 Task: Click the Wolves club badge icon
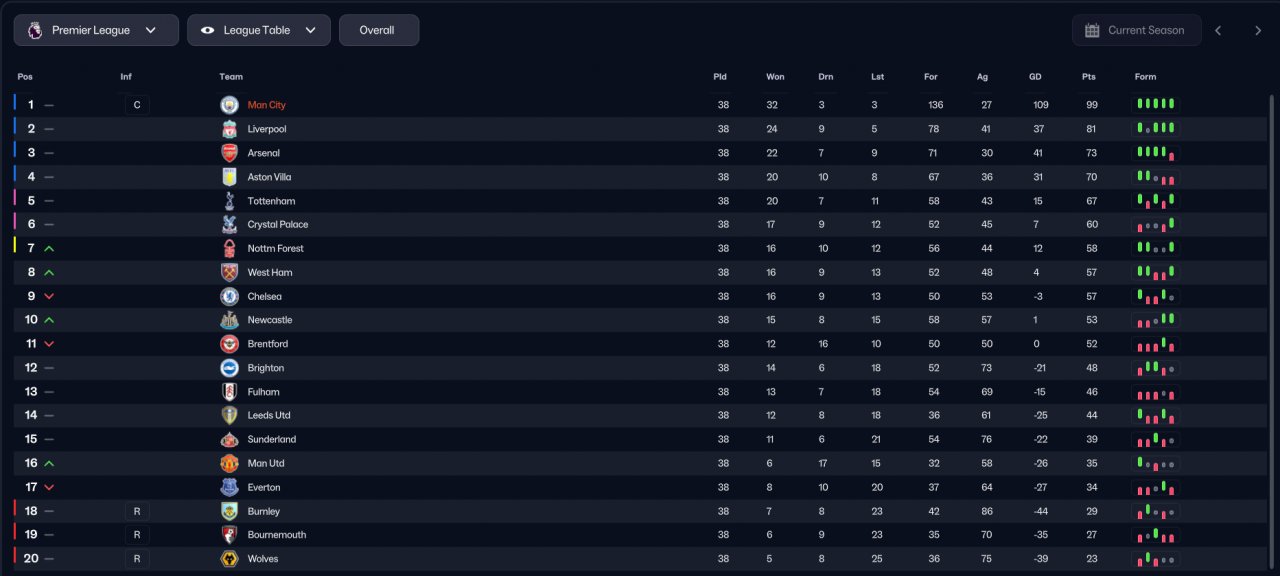point(230,559)
